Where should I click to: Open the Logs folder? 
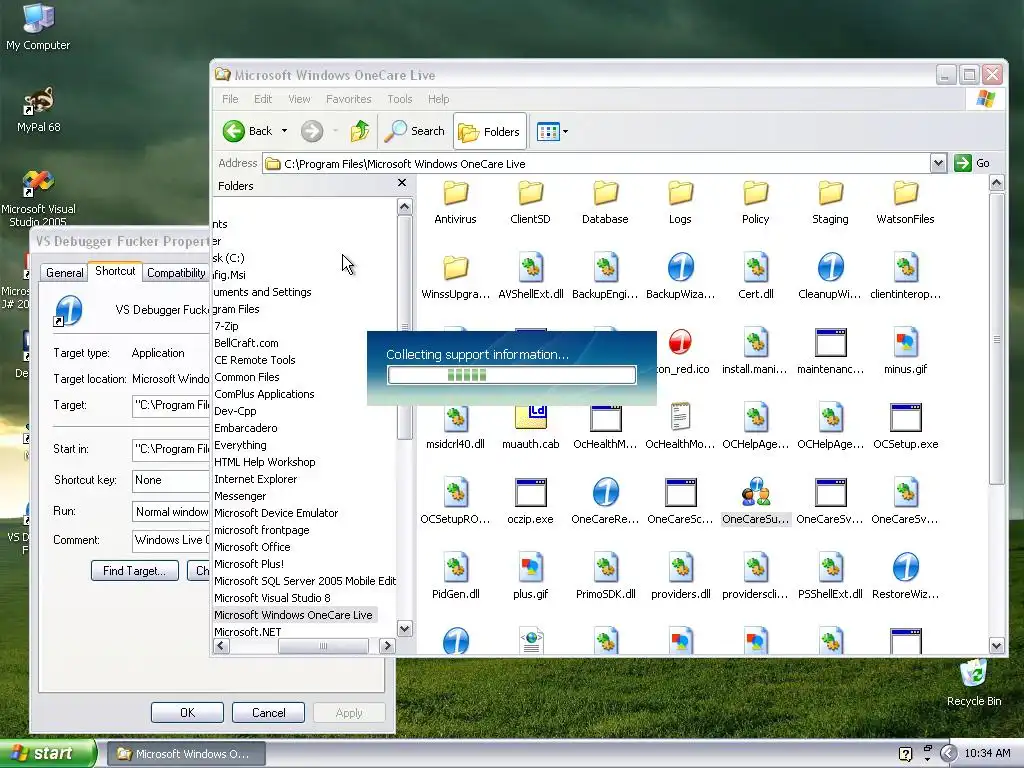pos(680,203)
